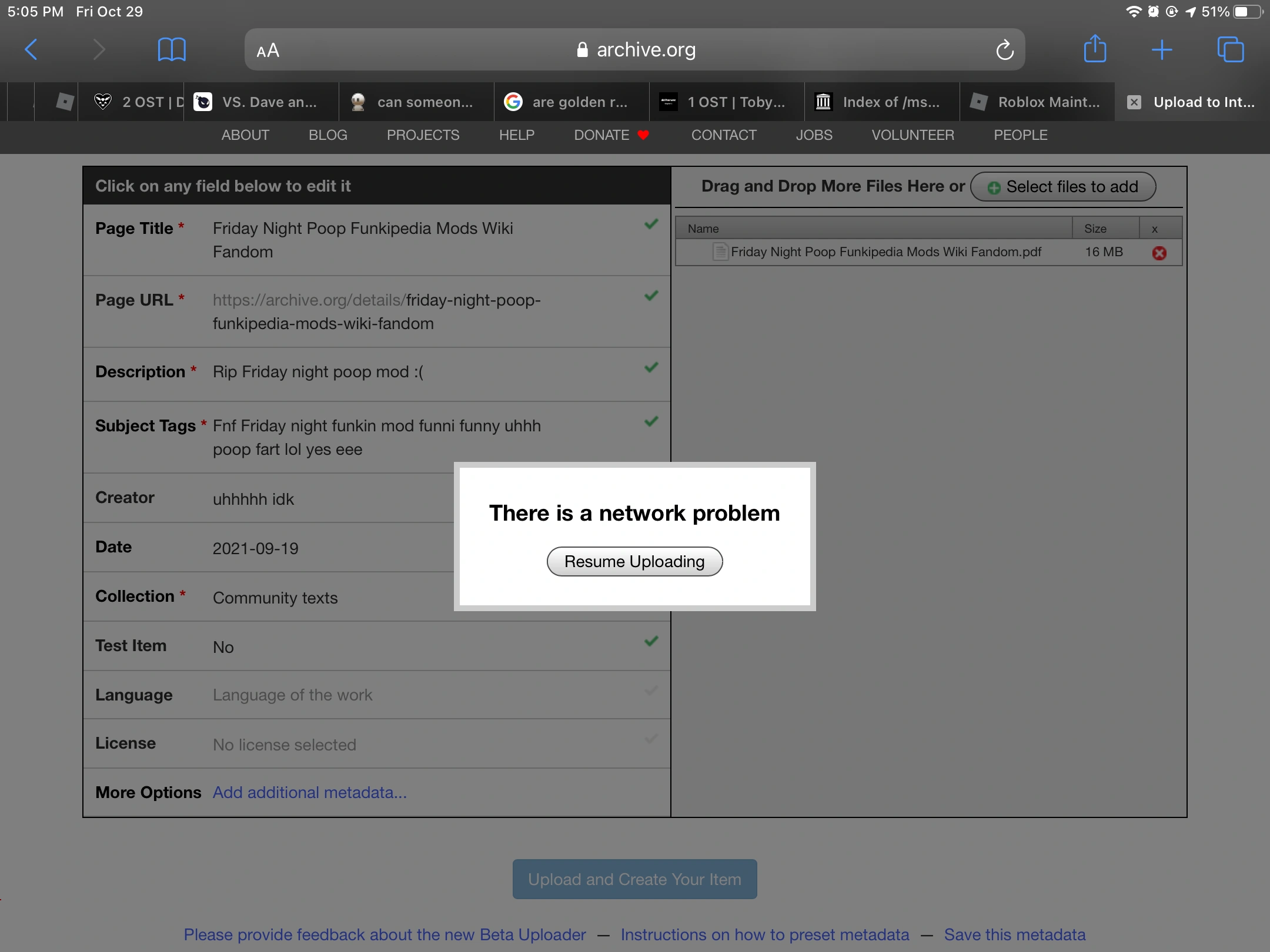
Task: Remove the PDF file with red X
Action: point(1159,253)
